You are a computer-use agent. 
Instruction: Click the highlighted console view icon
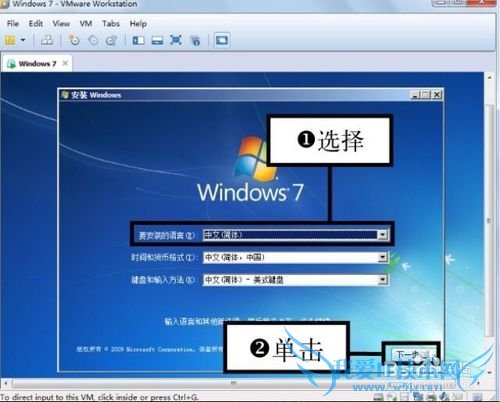tap(222, 40)
